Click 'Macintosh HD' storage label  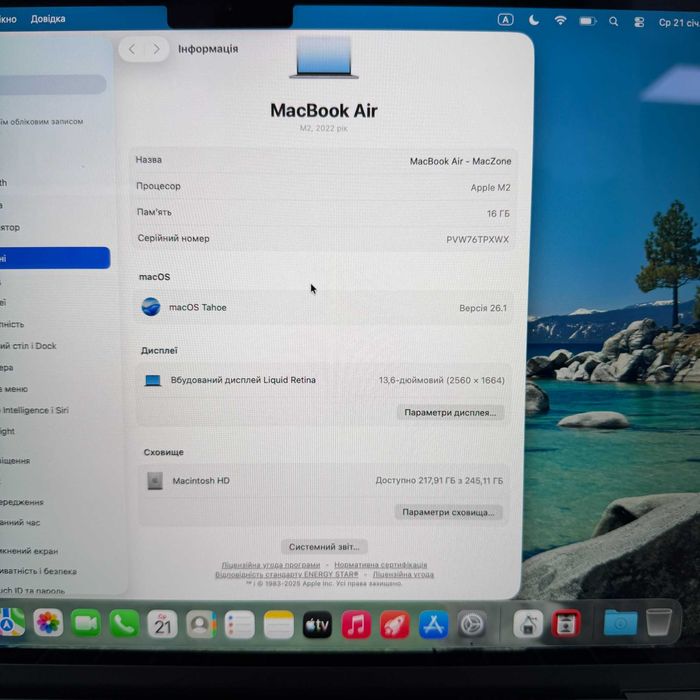click(x=201, y=481)
